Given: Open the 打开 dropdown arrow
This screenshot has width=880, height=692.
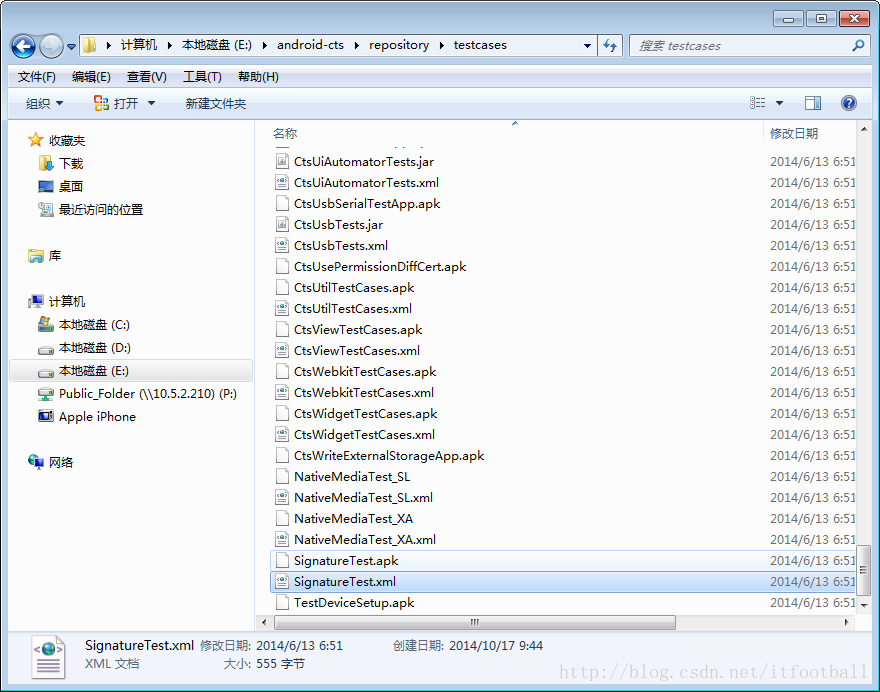Looking at the screenshot, I should click(x=151, y=103).
